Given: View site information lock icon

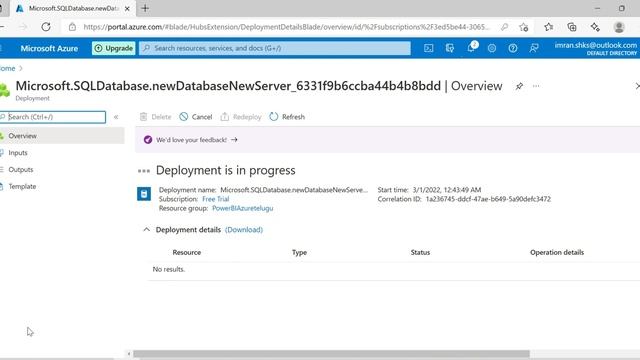Looking at the screenshot, I should point(72,27).
